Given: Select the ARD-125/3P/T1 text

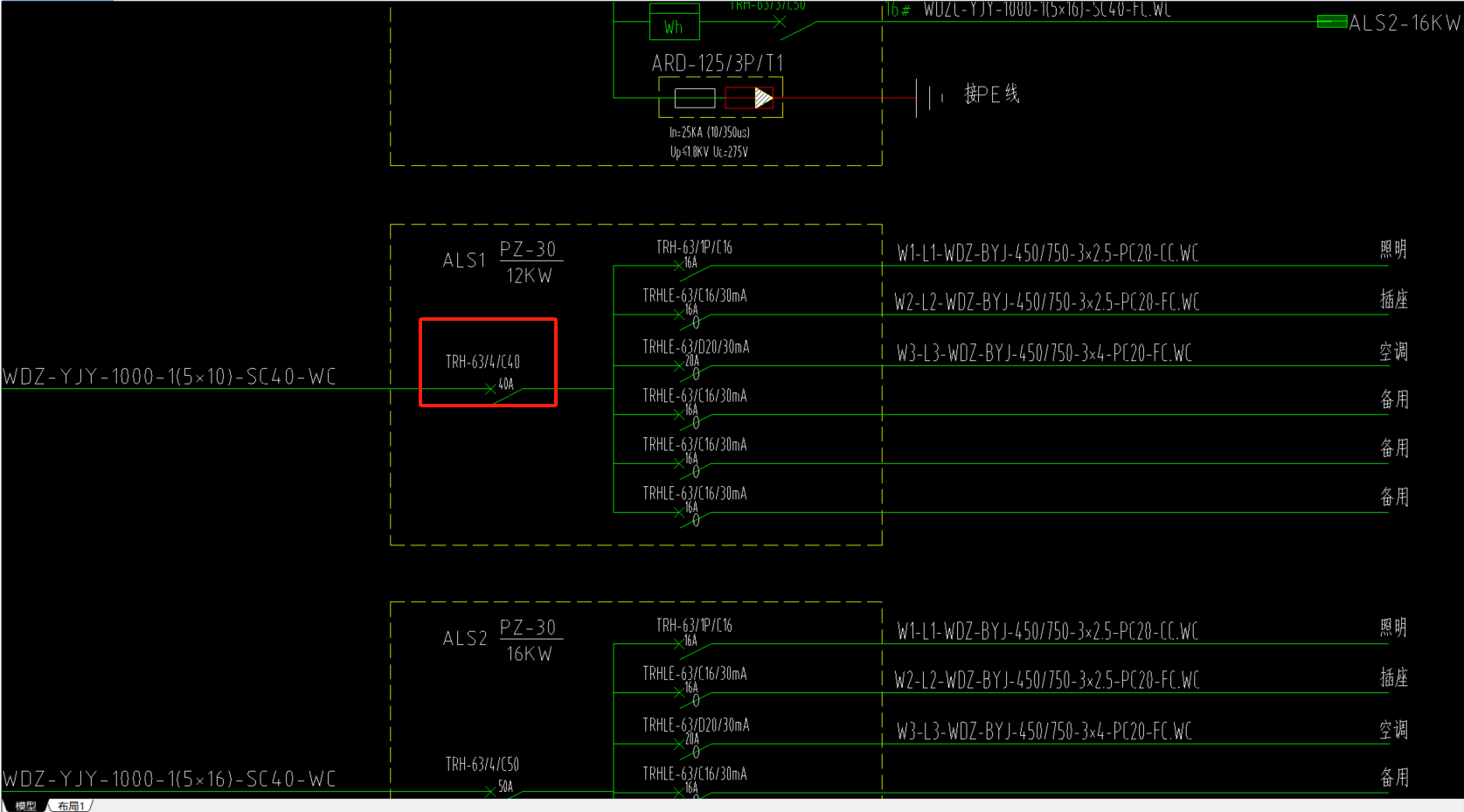Looking at the screenshot, I should click(718, 64).
